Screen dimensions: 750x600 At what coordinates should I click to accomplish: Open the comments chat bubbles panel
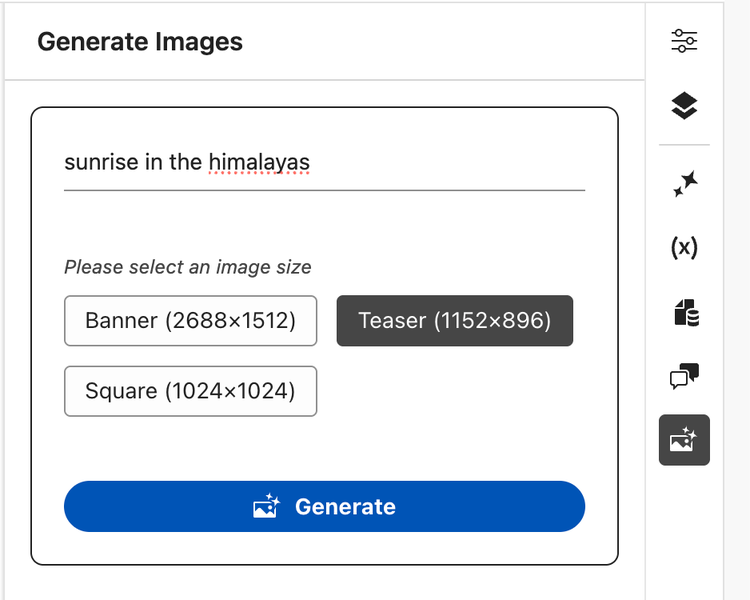tap(684, 377)
